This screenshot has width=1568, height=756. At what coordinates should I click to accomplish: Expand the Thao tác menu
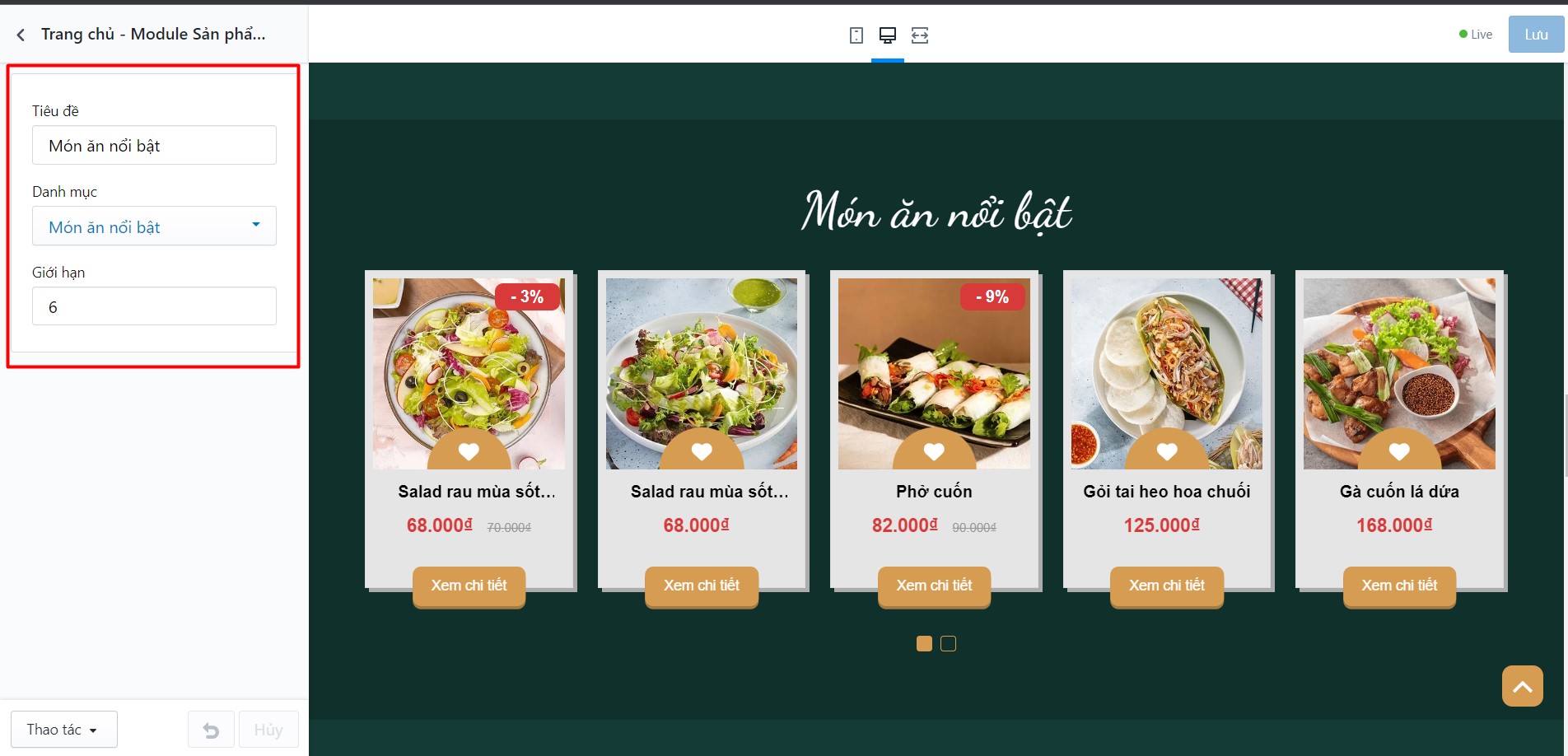click(x=64, y=730)
